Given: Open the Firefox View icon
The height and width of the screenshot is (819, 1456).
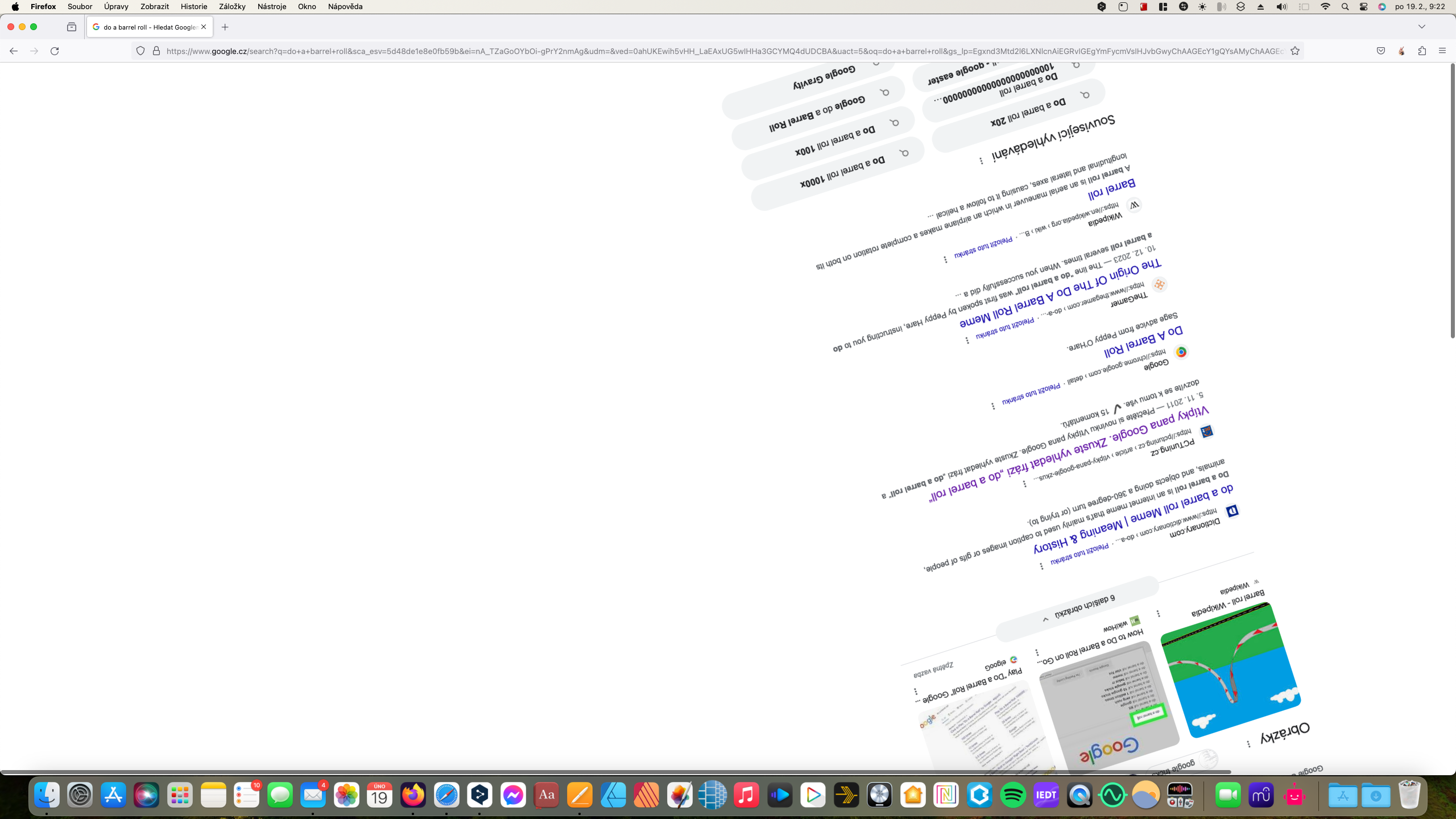Looking at the screenshot, I should 72,27.
